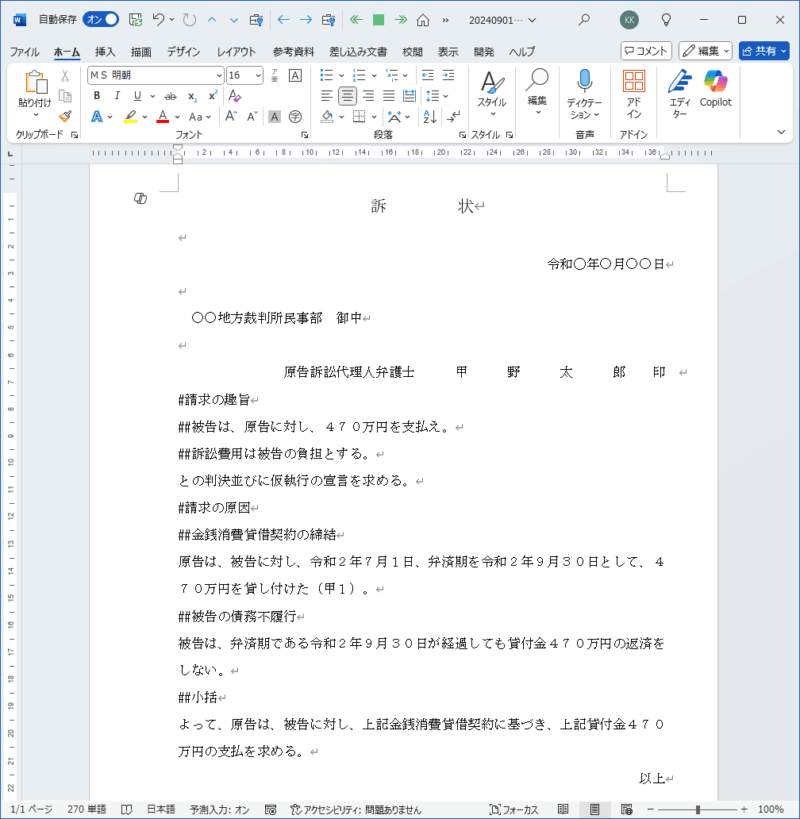Click the character shading icon
Screen dimensions: 800x819
click(275, 116)
